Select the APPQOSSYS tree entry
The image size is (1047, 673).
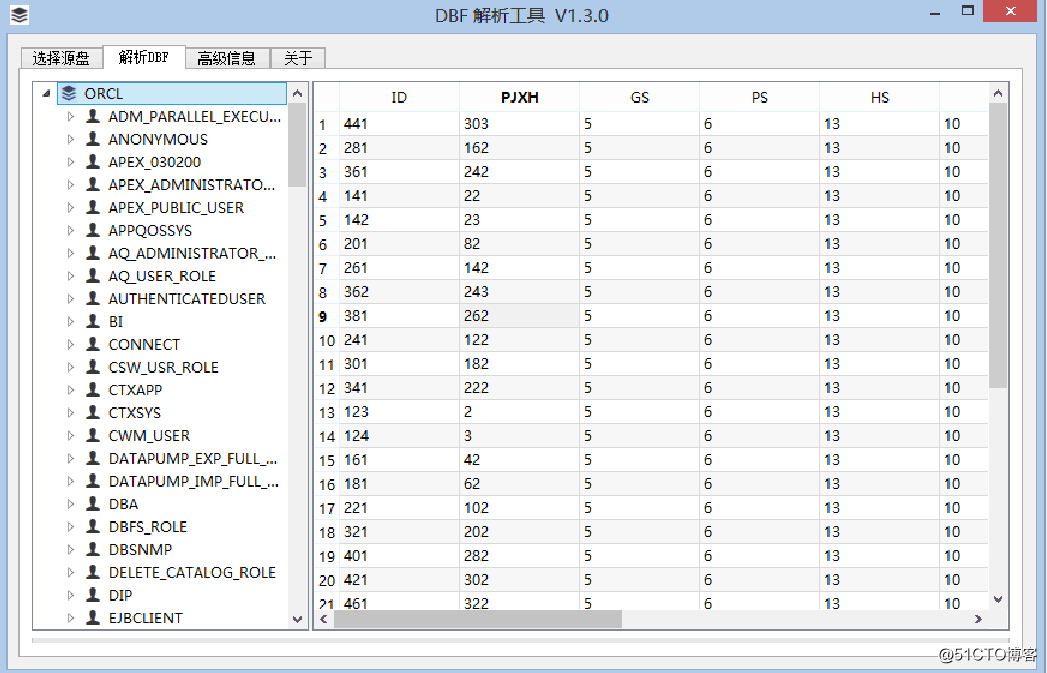coord(150,230)
